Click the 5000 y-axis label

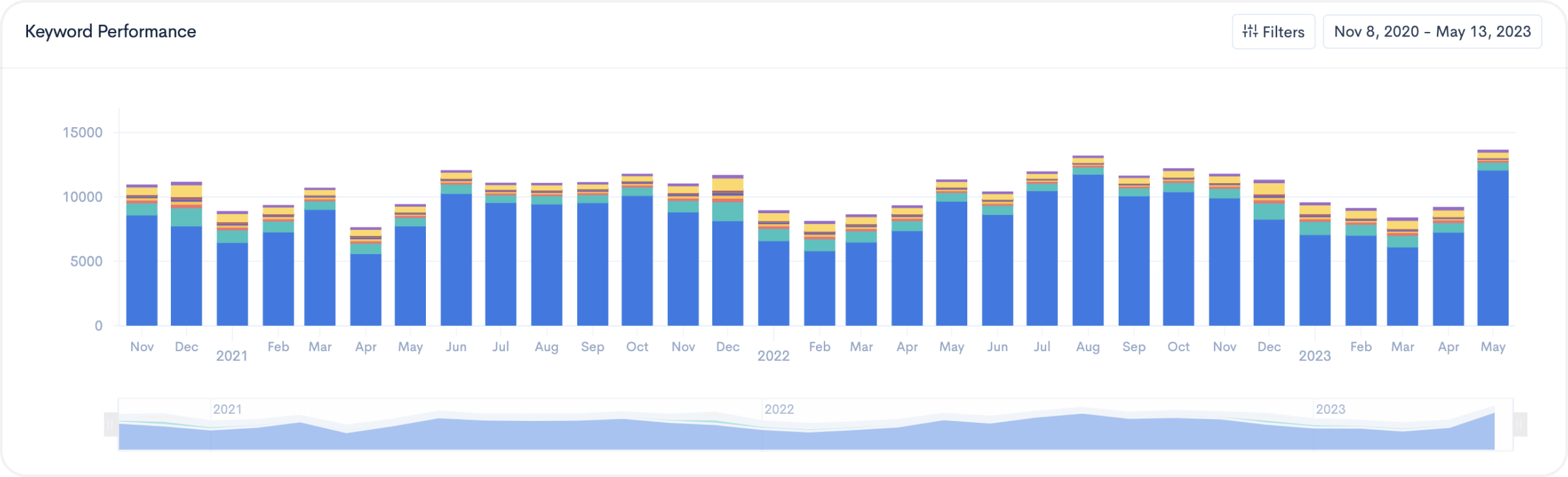point(86,261)
